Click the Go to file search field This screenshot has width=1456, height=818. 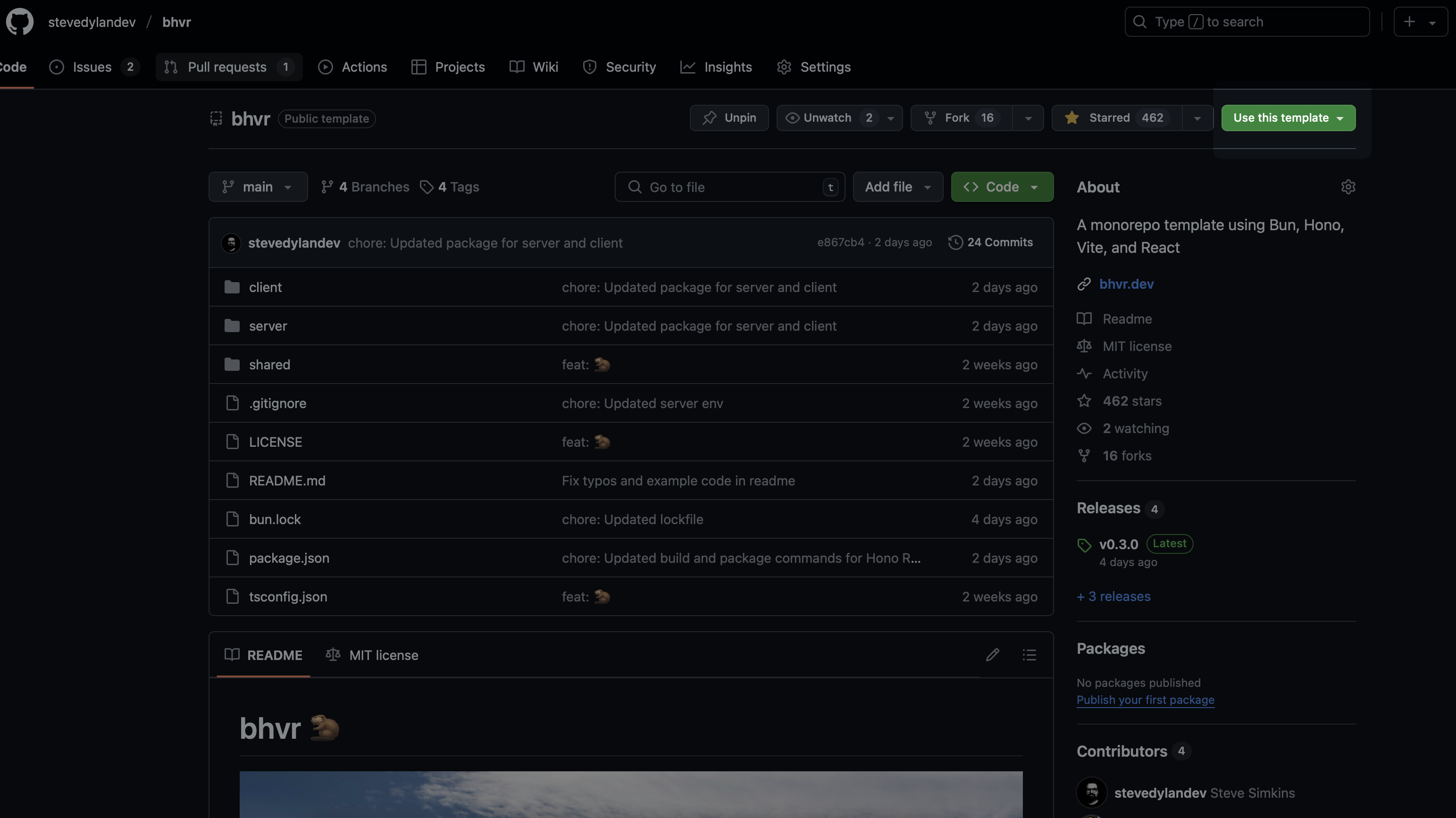(729, 187)
